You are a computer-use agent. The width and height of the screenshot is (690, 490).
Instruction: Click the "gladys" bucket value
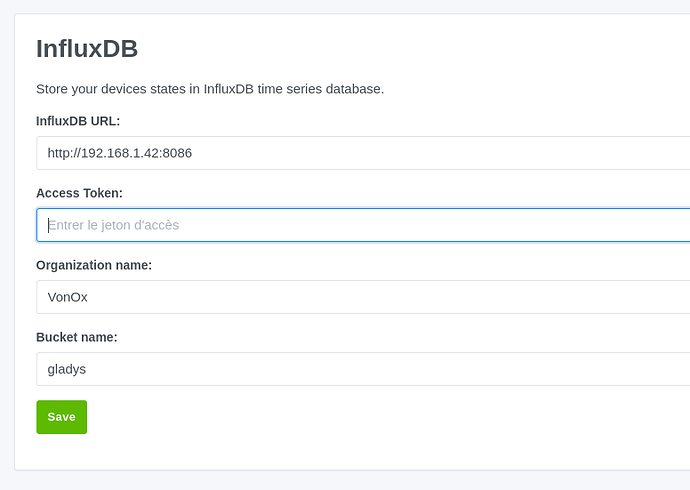(x=68, y=369)
